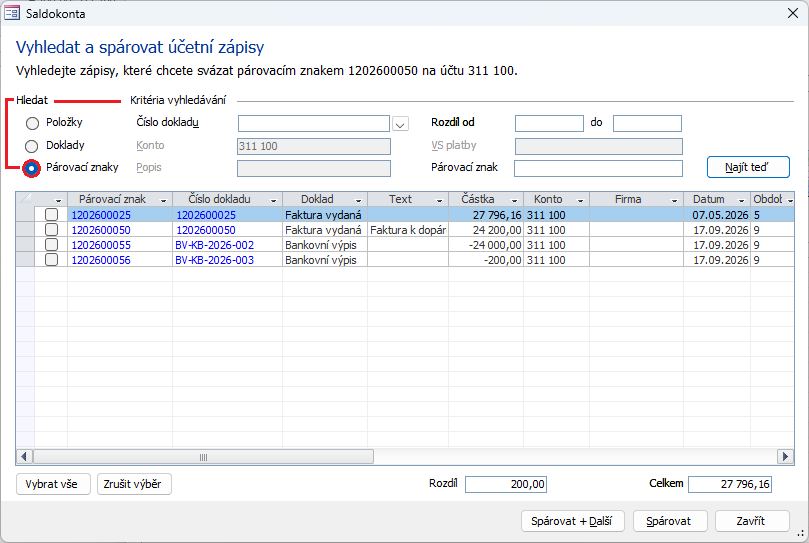Click the Konto field showing 311 100
The height and width of the screenshot is (543, 809).
click(x=314, y=146)
